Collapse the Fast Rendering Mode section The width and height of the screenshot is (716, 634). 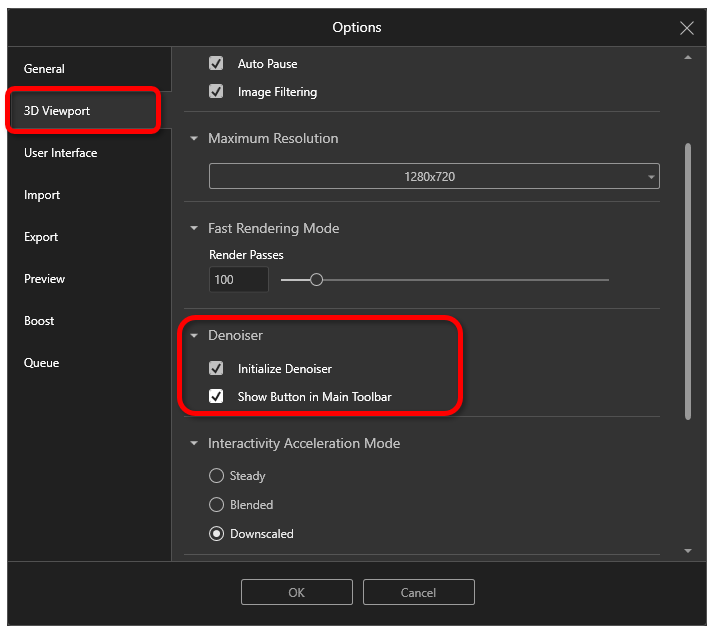coord(194,228)
